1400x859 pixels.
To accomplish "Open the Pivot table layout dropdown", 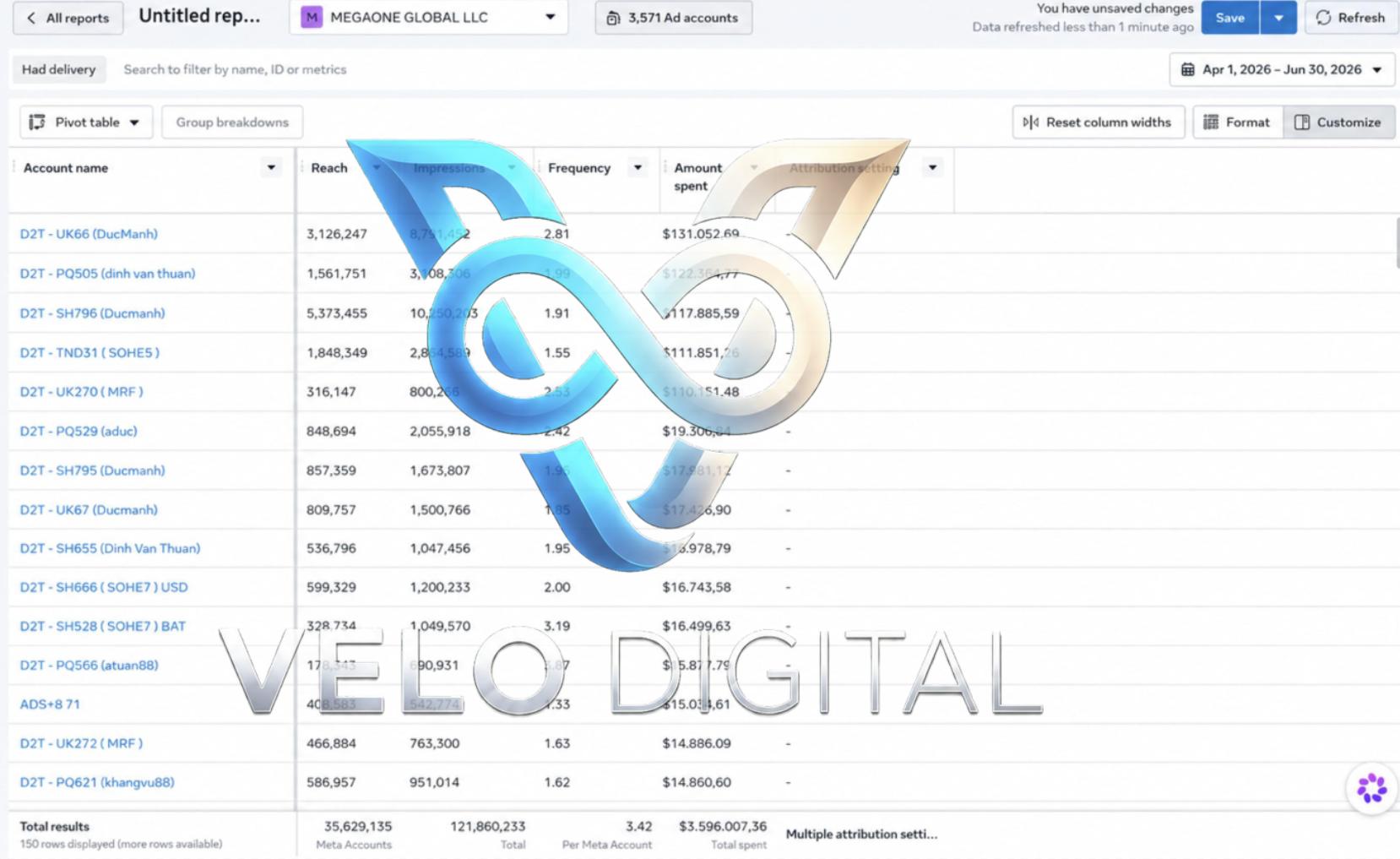I will pyautogui.click(x=86, y=122).
